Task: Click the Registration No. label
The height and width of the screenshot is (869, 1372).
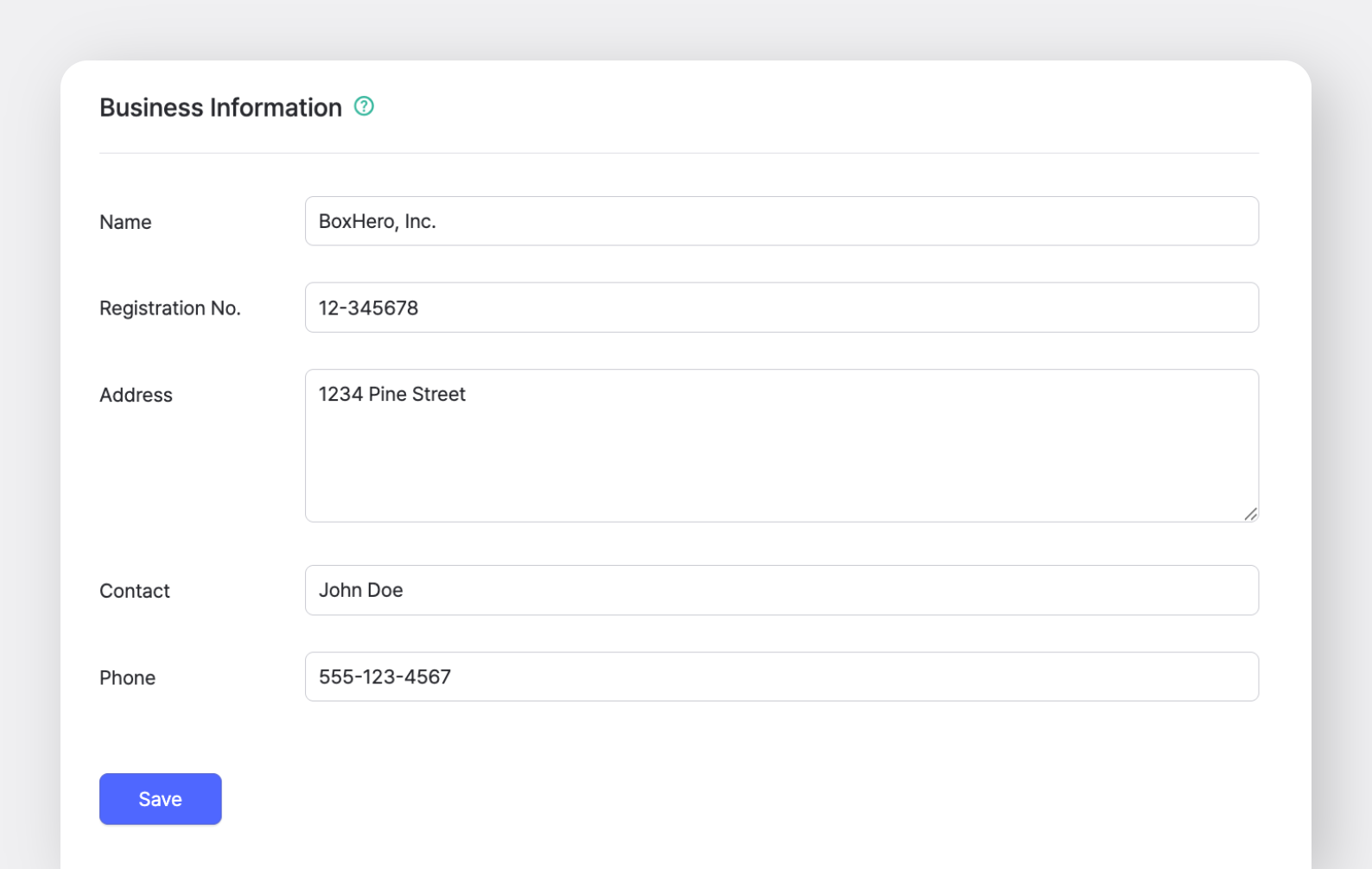Action: point(169,308)
